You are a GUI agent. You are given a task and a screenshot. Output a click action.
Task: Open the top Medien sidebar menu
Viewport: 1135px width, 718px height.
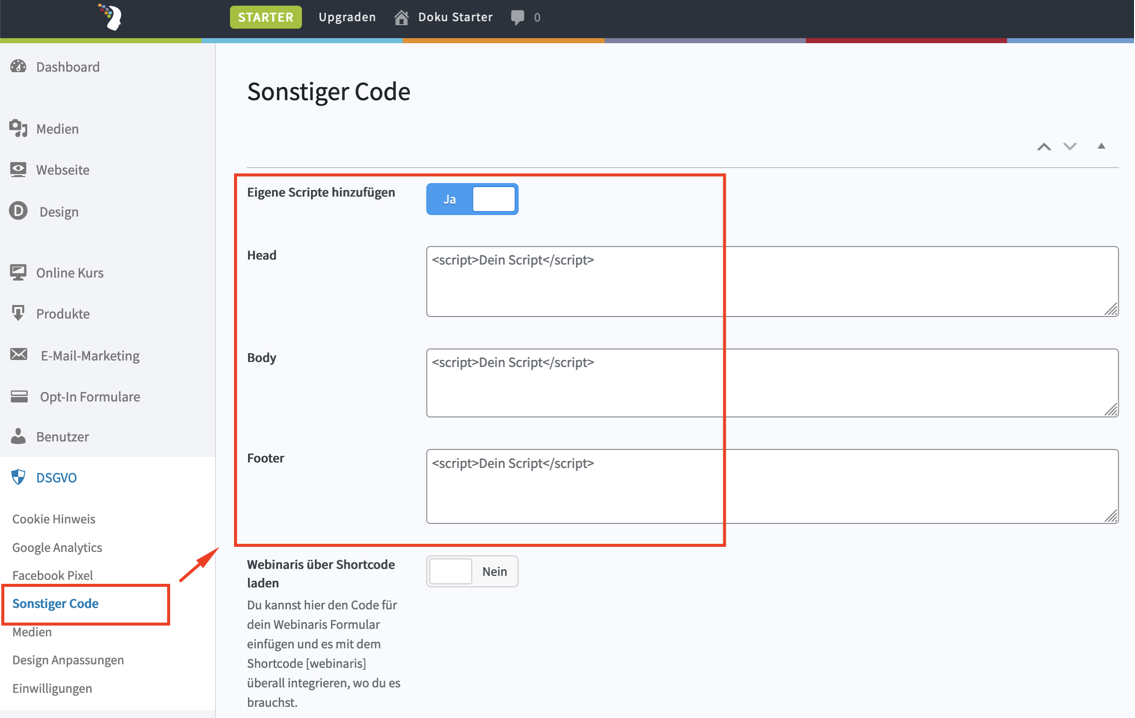click(57, 129)
